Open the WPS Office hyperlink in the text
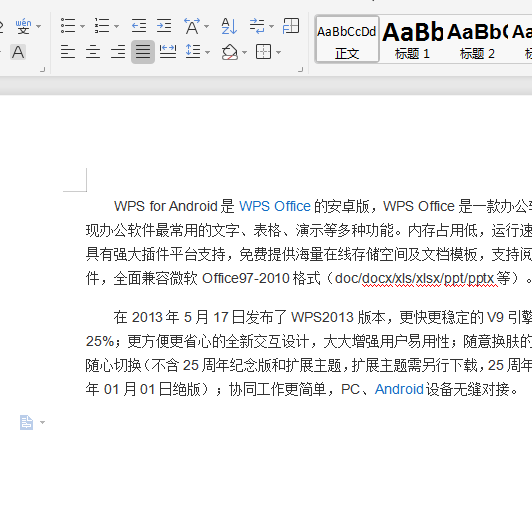 pyautogui.click(x=275, y=206)
